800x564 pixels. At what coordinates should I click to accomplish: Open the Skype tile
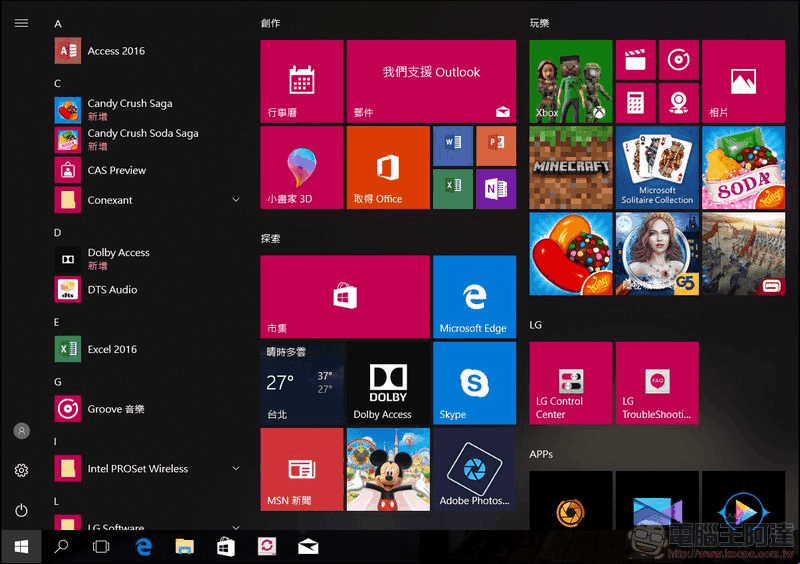tap(474, 383)
